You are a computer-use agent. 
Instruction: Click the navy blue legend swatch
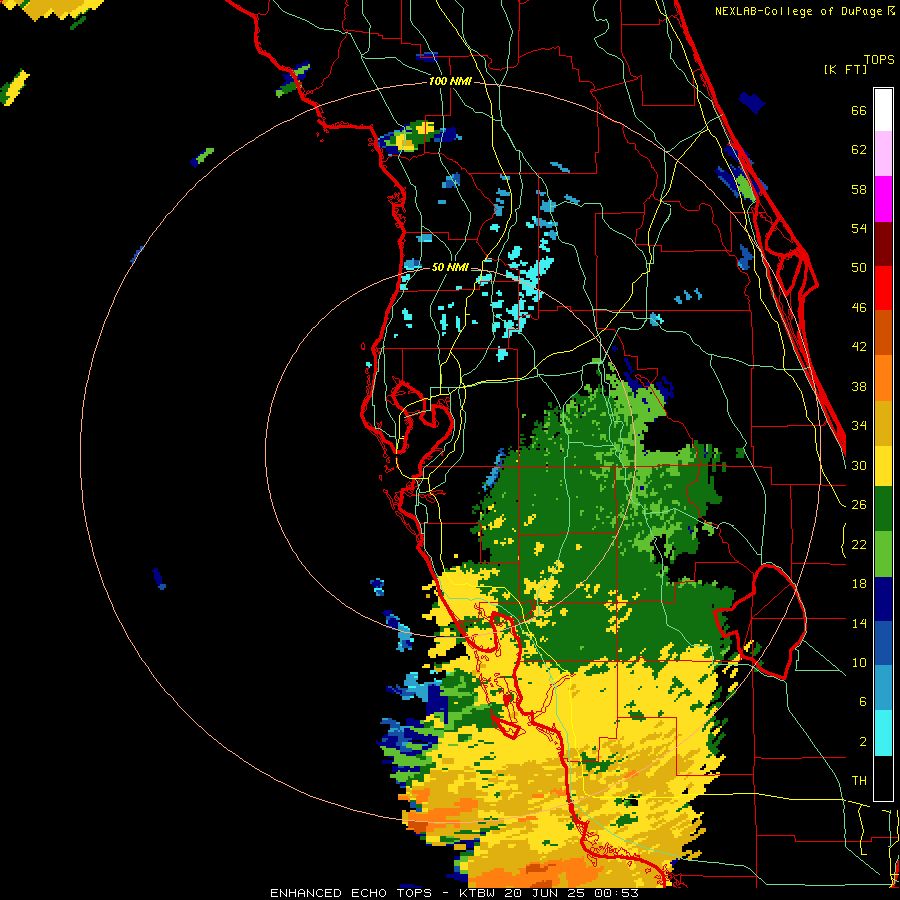(883, 599)
